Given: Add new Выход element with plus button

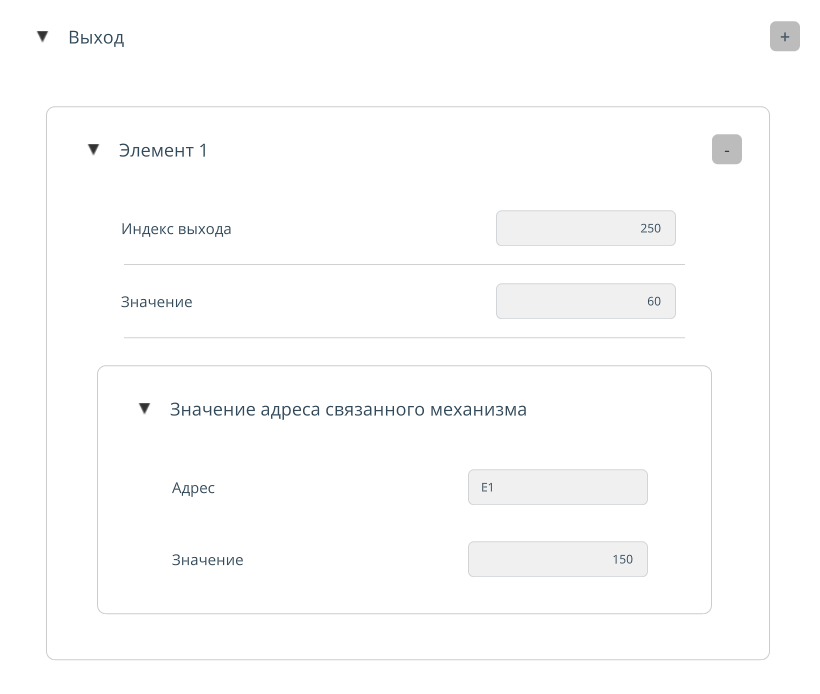Looking at the screenshot, I should [x=784, y=37].
